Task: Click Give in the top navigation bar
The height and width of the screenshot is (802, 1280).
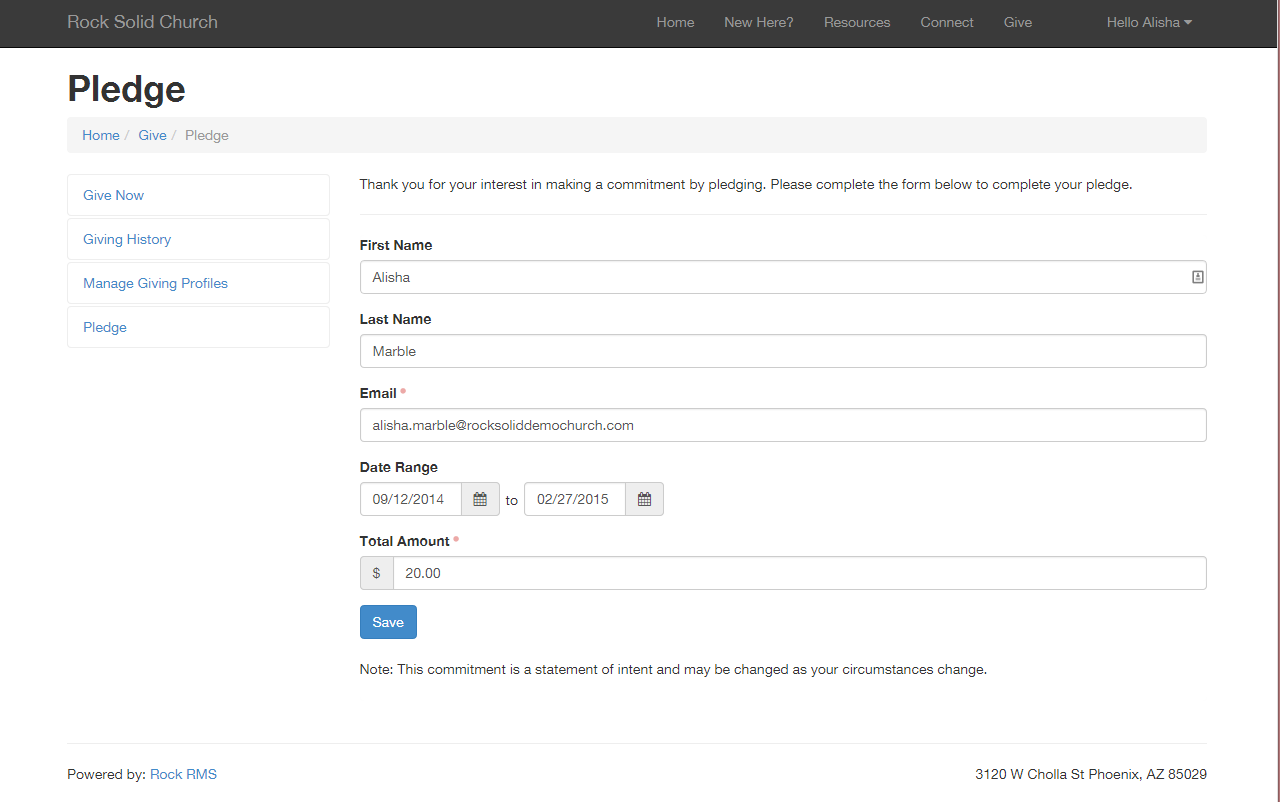Action: coord(1017,22)
